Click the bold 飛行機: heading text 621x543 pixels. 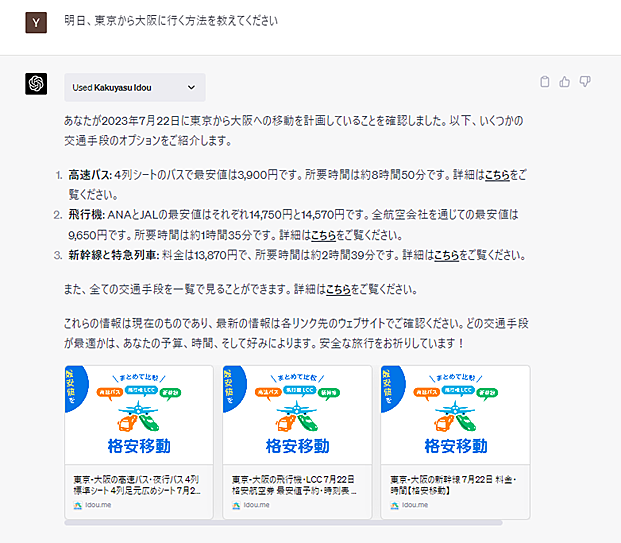tap(87, 215)
